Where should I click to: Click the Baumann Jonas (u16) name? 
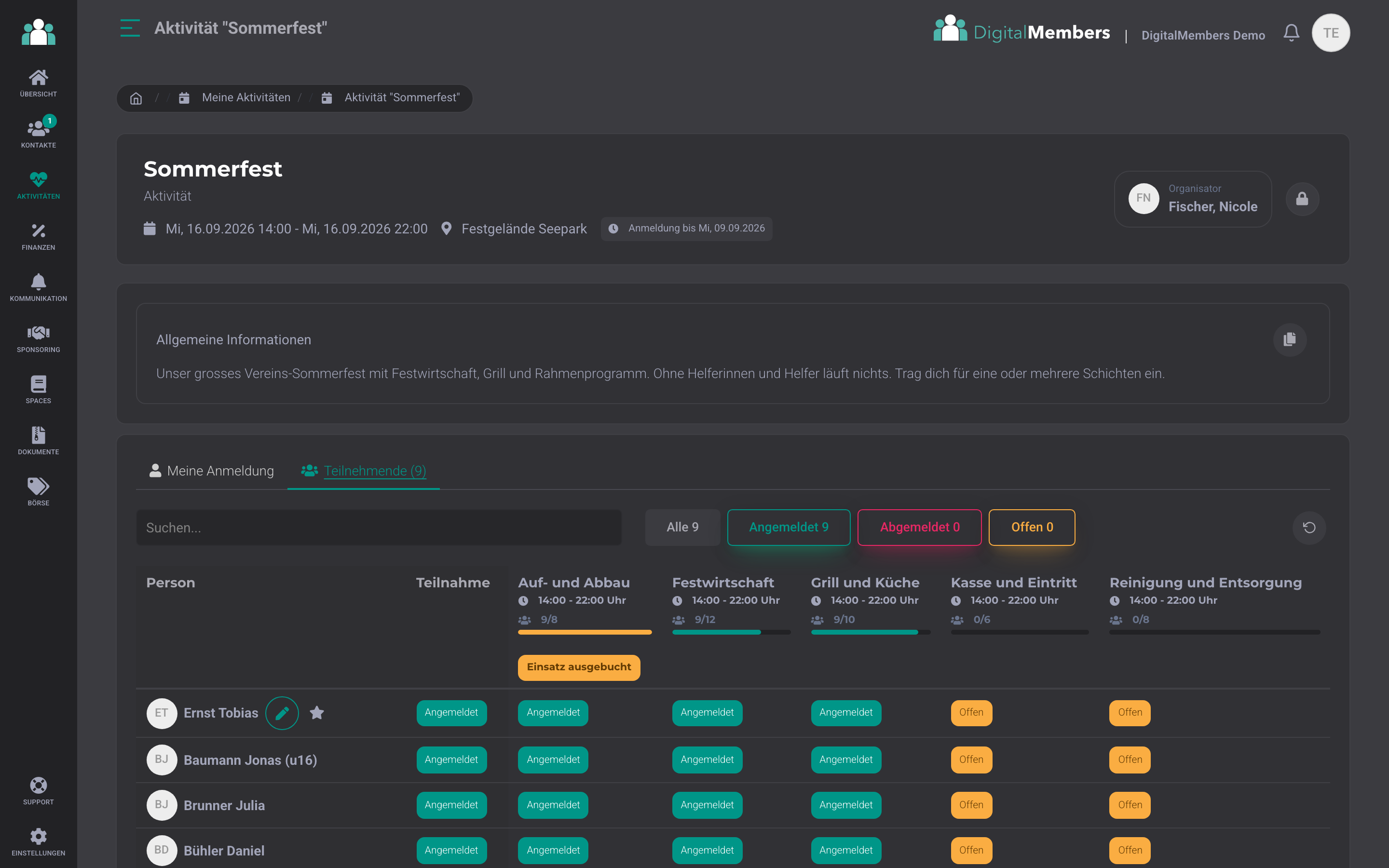[250, 760]
